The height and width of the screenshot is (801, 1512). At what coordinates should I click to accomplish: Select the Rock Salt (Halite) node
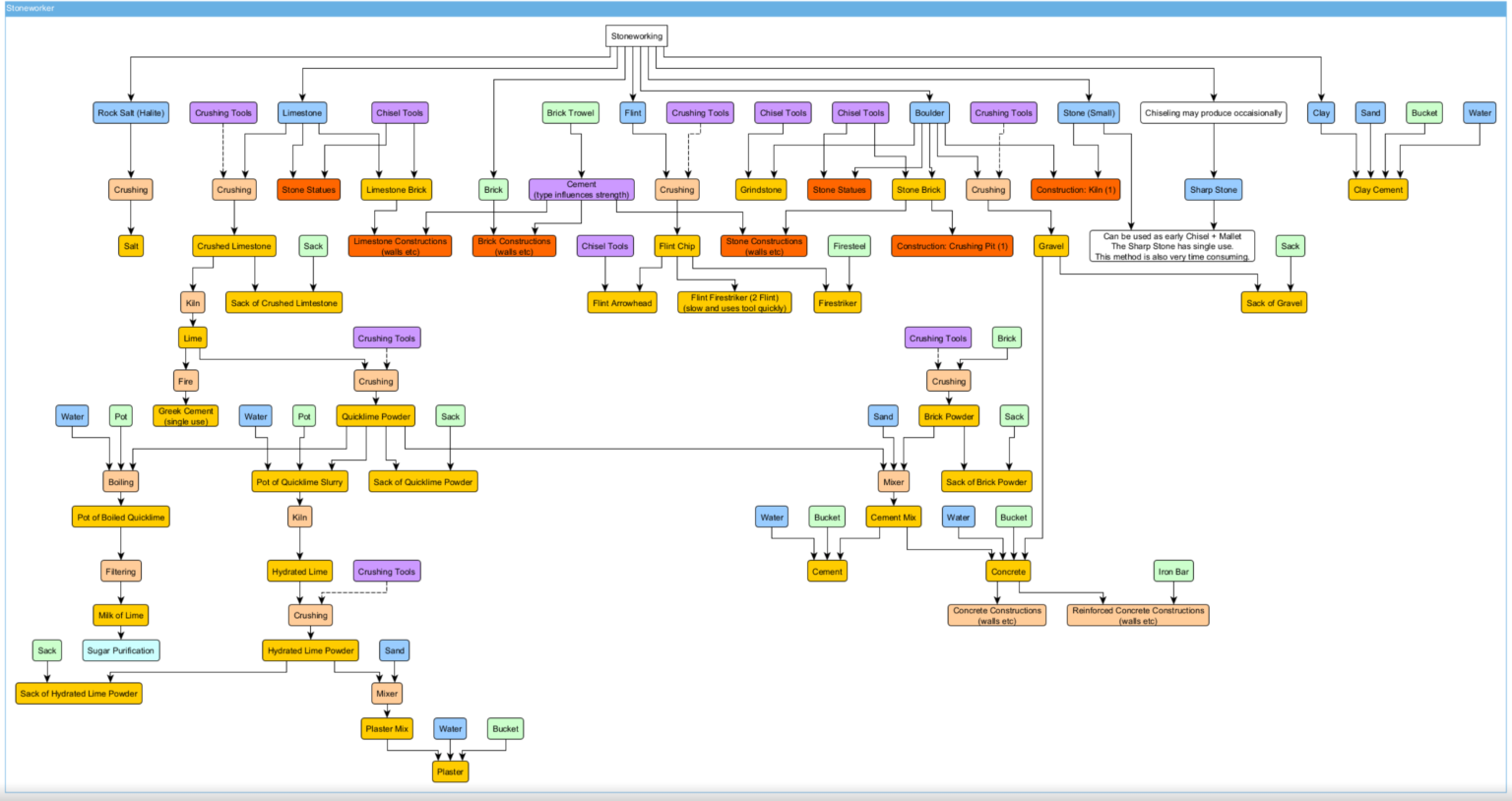[131, 113]
